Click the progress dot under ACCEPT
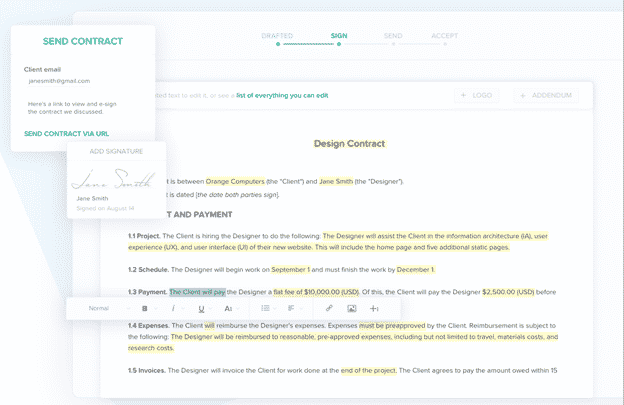The width and height of the screenshot is (624, 405). [445, 44]
